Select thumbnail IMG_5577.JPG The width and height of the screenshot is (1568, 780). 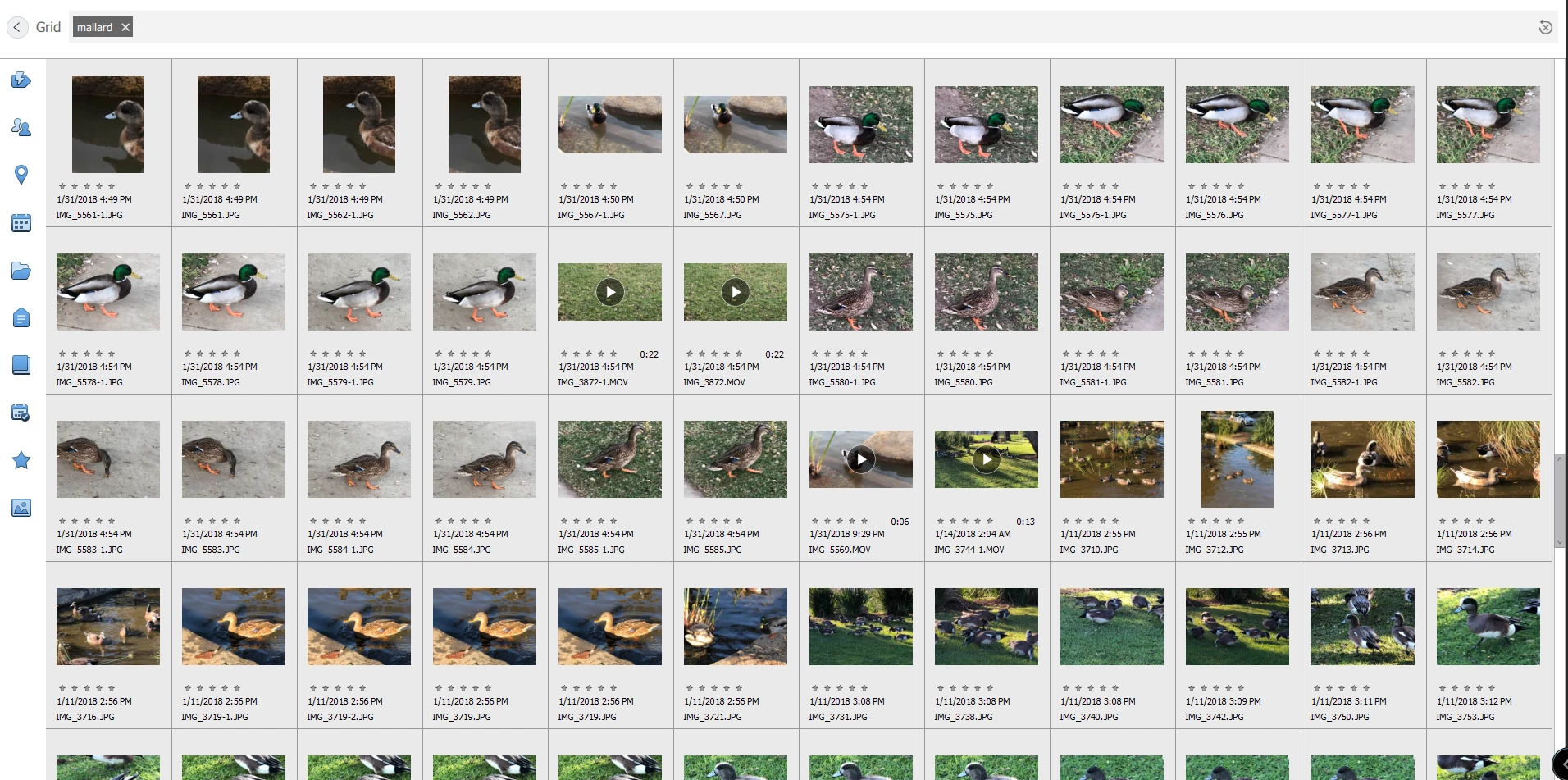tap(1488, 125)
